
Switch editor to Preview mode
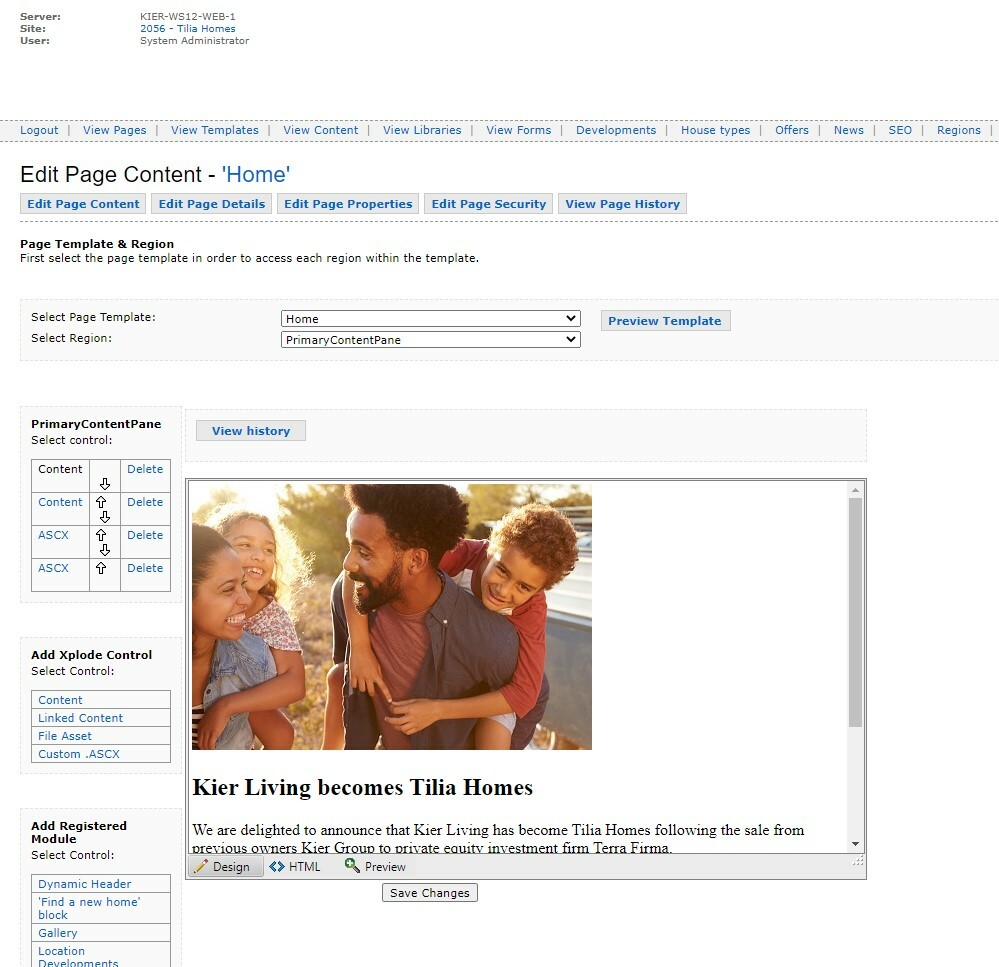pos(375,867)
